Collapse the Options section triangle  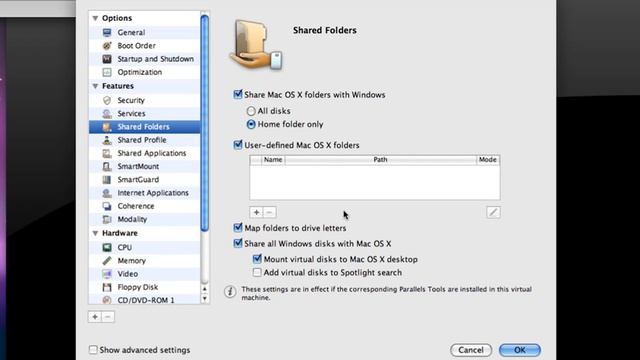(x=95, y=18)
